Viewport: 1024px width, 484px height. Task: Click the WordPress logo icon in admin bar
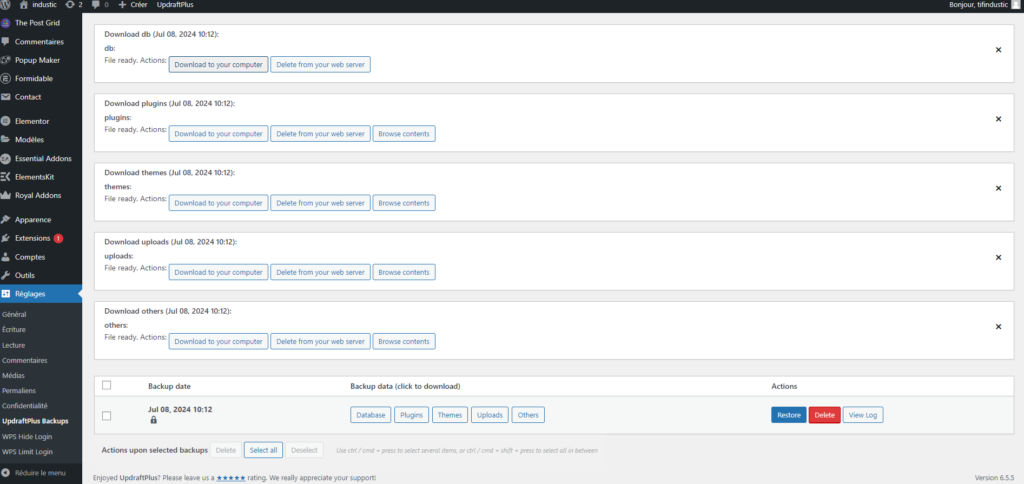click(7, 5)
